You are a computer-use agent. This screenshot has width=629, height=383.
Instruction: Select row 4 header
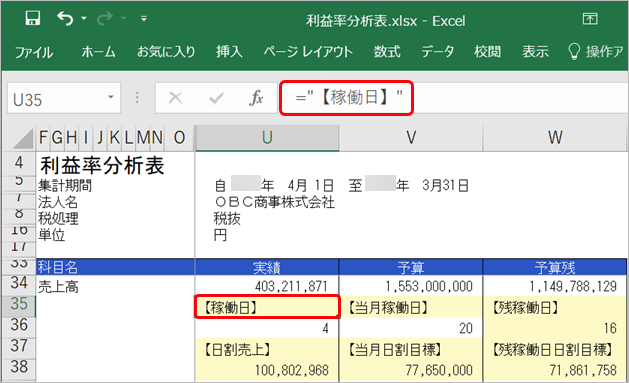[x=18, y=163]
